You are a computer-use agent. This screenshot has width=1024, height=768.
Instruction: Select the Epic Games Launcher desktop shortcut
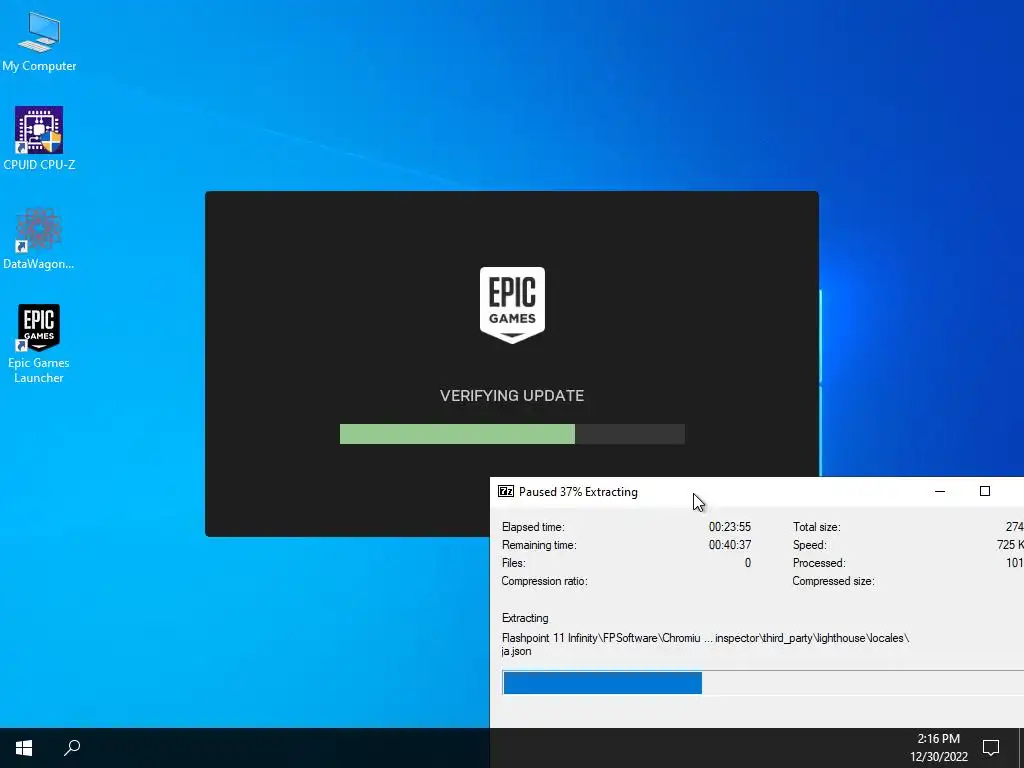click(39, 344)
